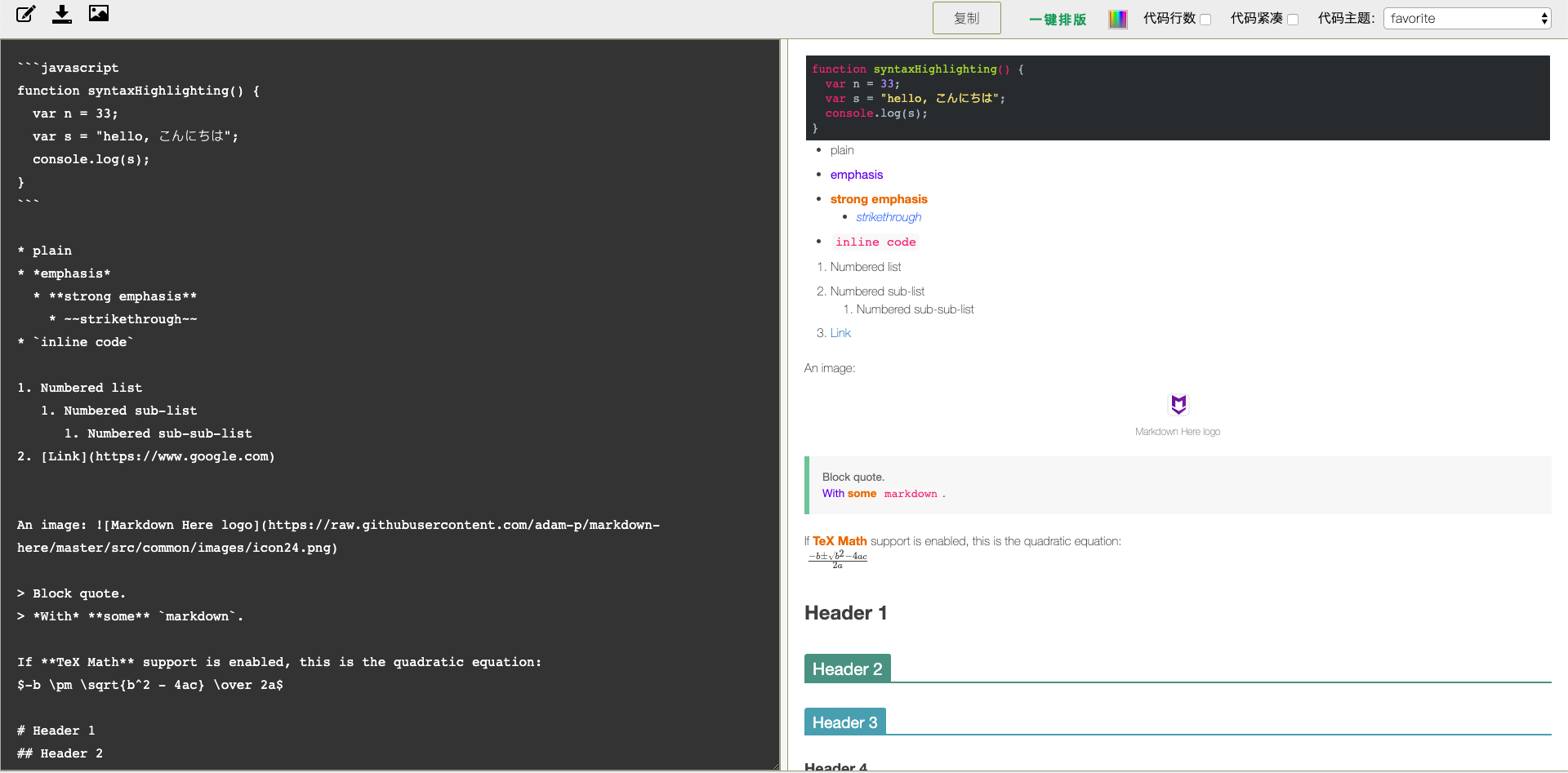
Task: Click the resize handle of the editor textarea
Action: point(775,765)
